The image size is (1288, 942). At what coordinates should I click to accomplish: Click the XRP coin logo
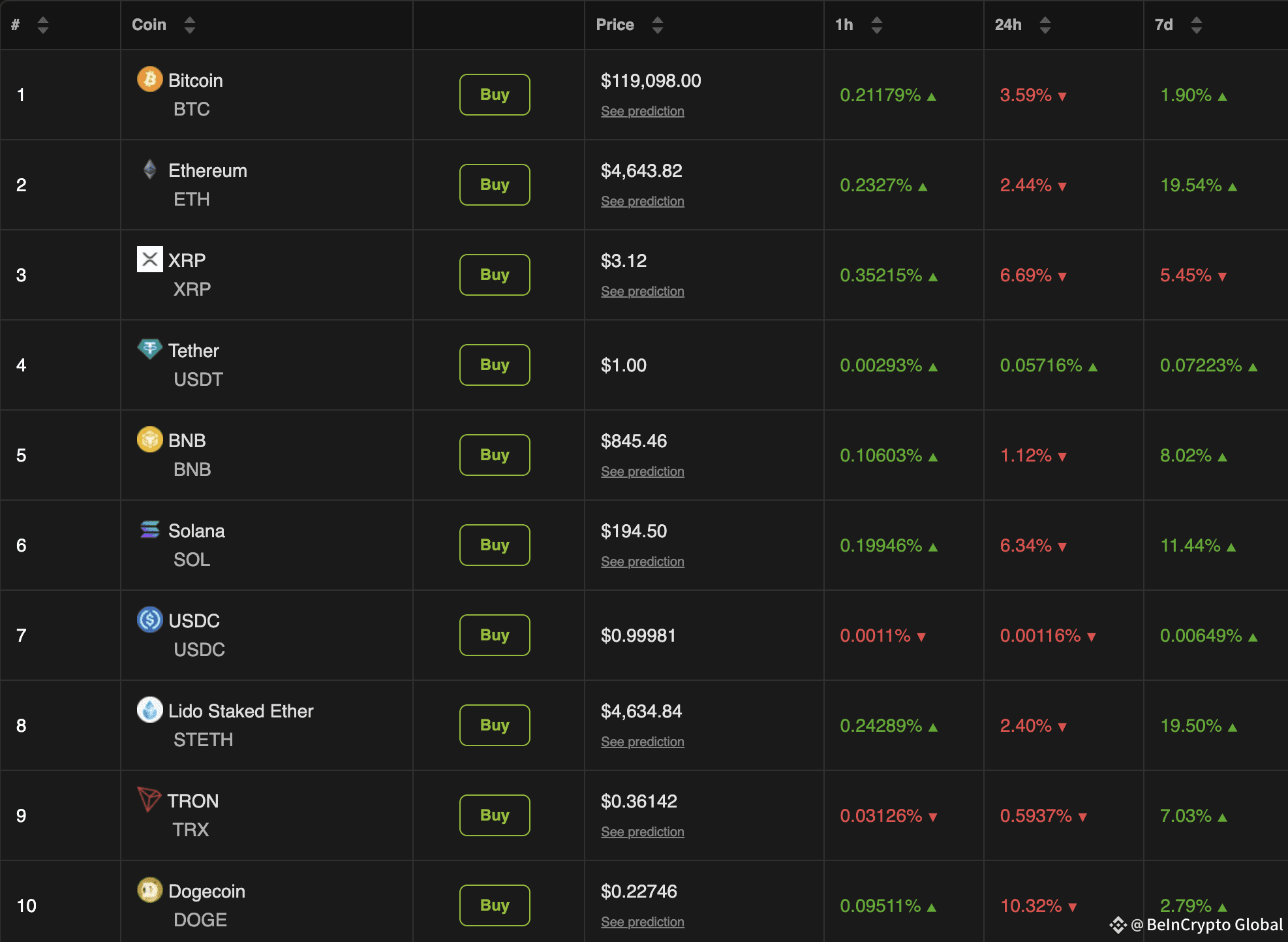149,259
